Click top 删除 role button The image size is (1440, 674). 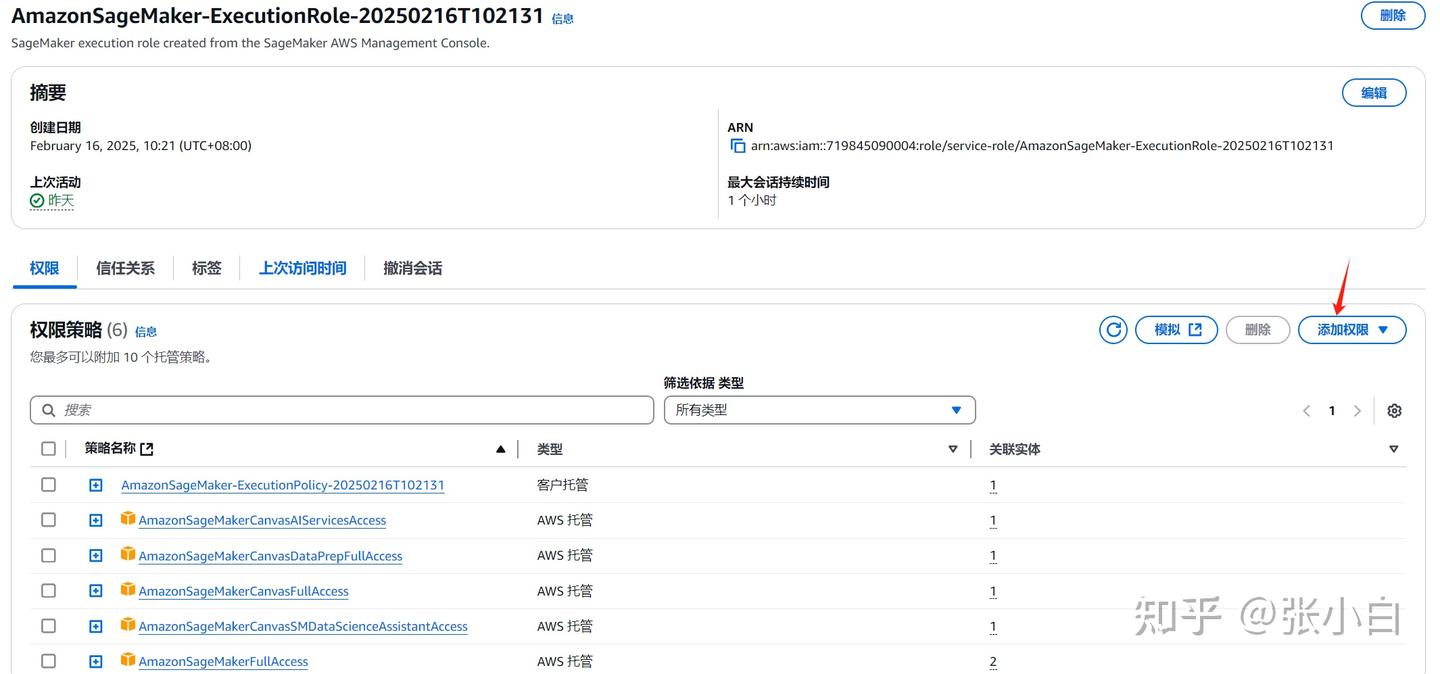[1393, 15]
